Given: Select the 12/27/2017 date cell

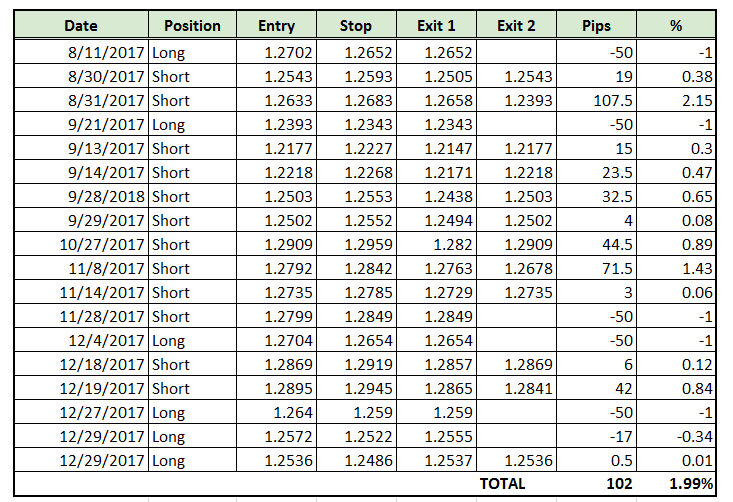Looking at the screenshot, I should [81, 412].
